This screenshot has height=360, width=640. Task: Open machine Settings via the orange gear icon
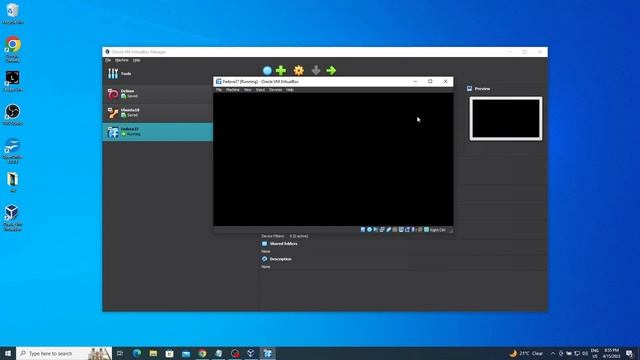[x=299, y=71]
